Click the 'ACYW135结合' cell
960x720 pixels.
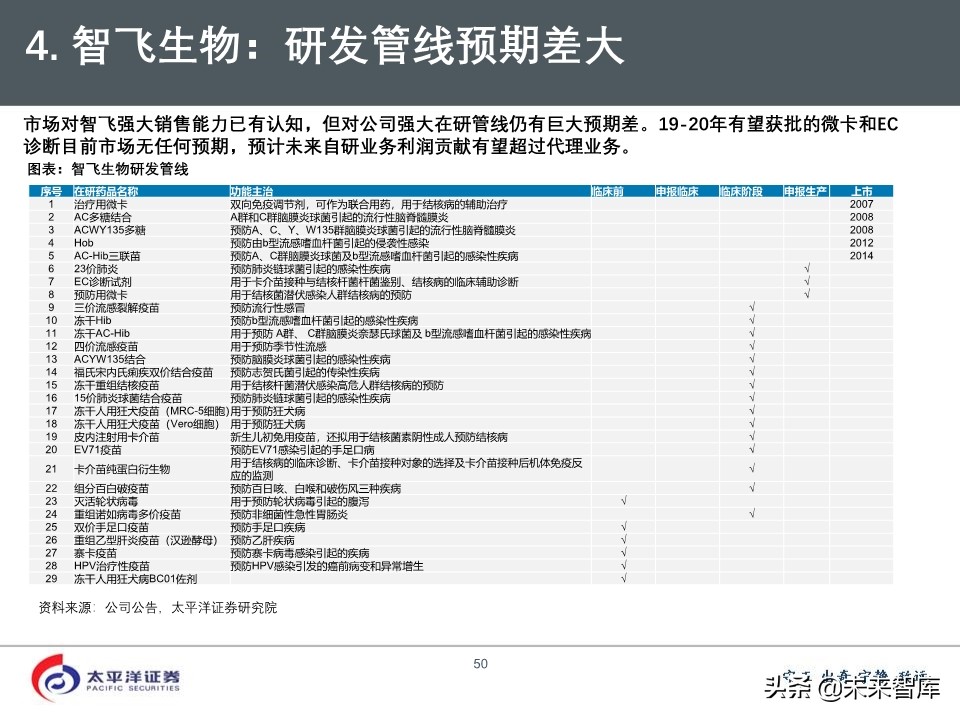110,359
